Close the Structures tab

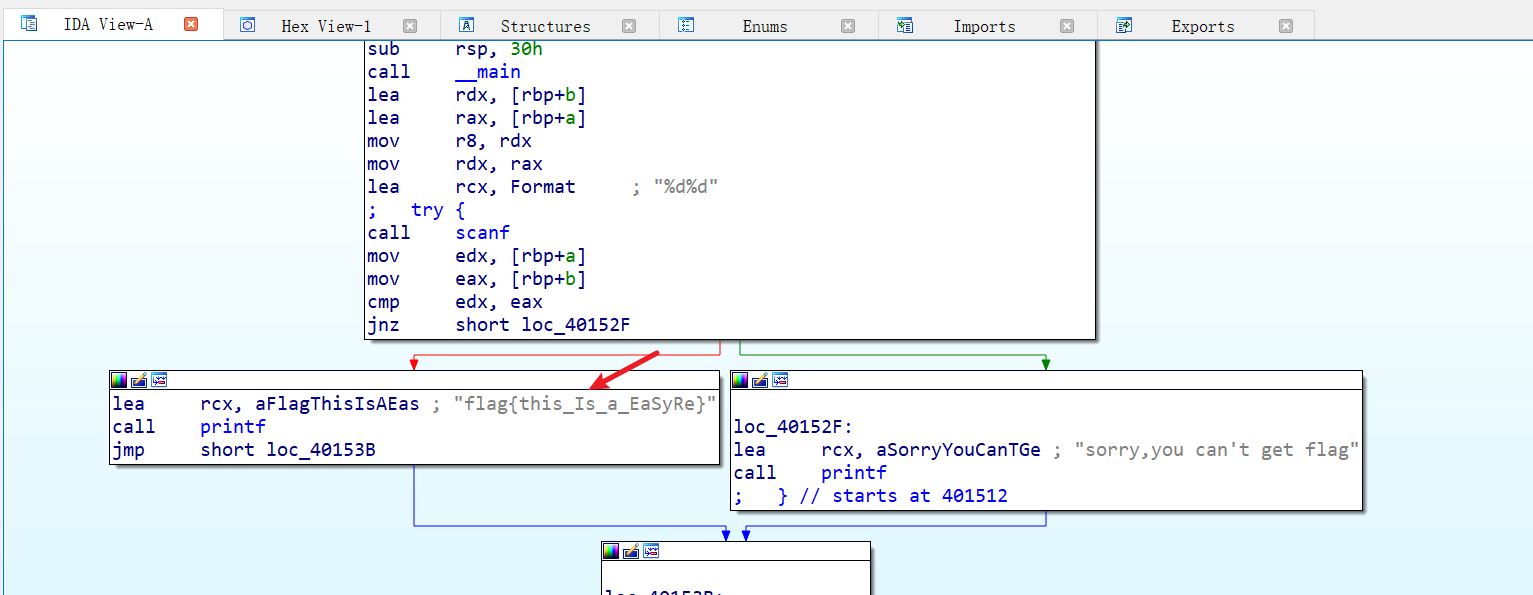click(629, 26)
